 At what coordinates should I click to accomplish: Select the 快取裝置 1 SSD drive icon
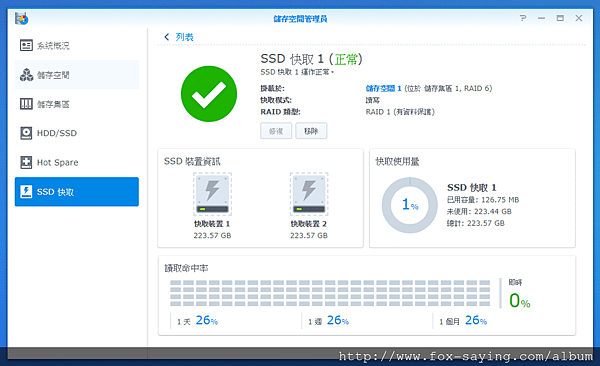tap(212, 194)
